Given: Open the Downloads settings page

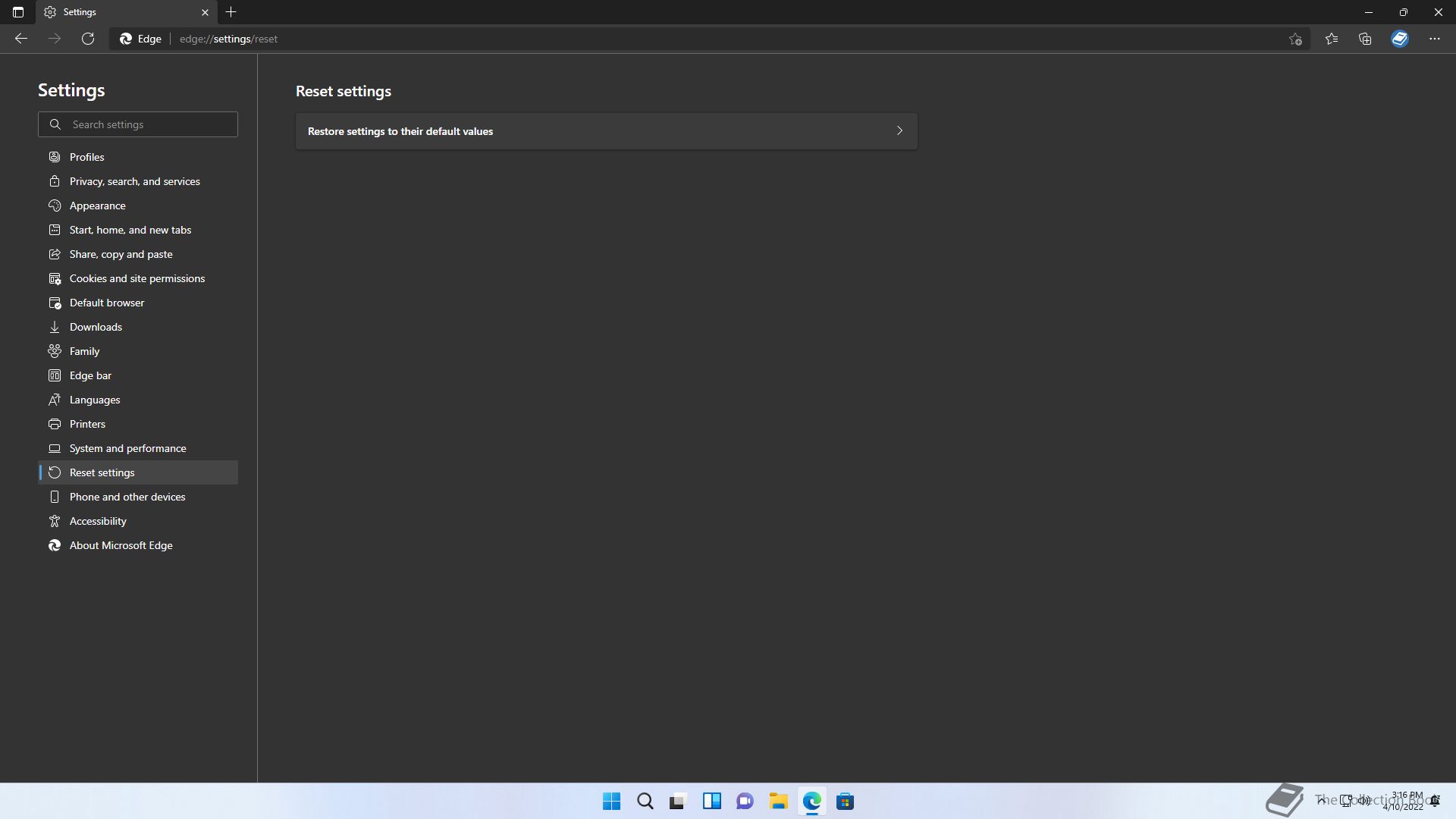Looking at the screenshot, I should pyautogui.click(x=96, y=327).
